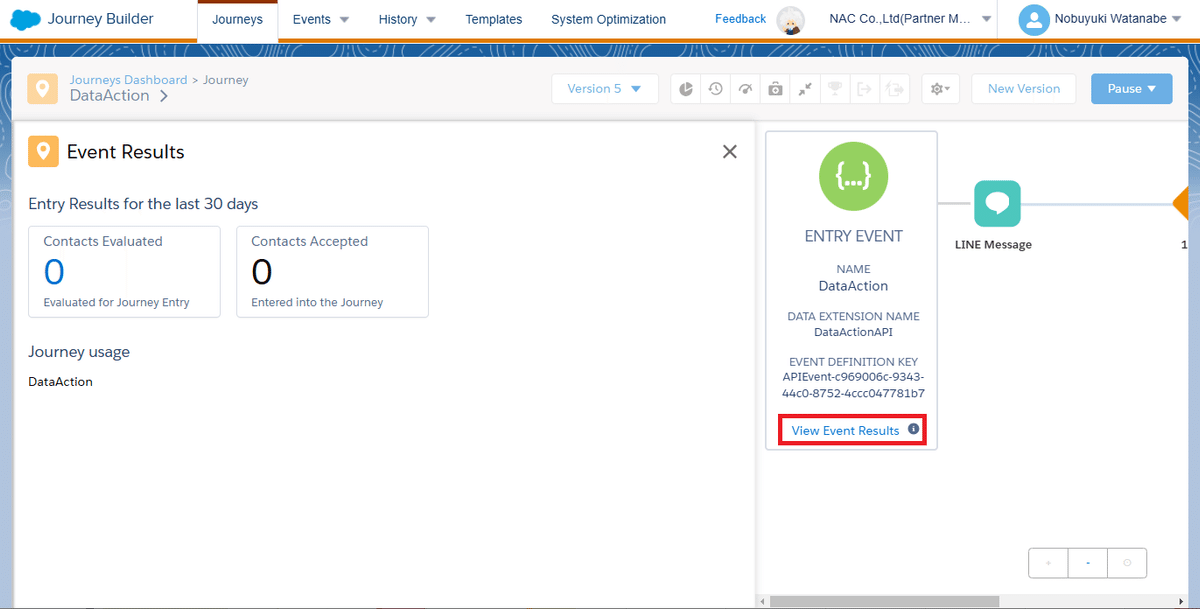This screenshot has width=1200, height=609.
Task: Close the Event Results panel
Action: (x=730, y=152)
